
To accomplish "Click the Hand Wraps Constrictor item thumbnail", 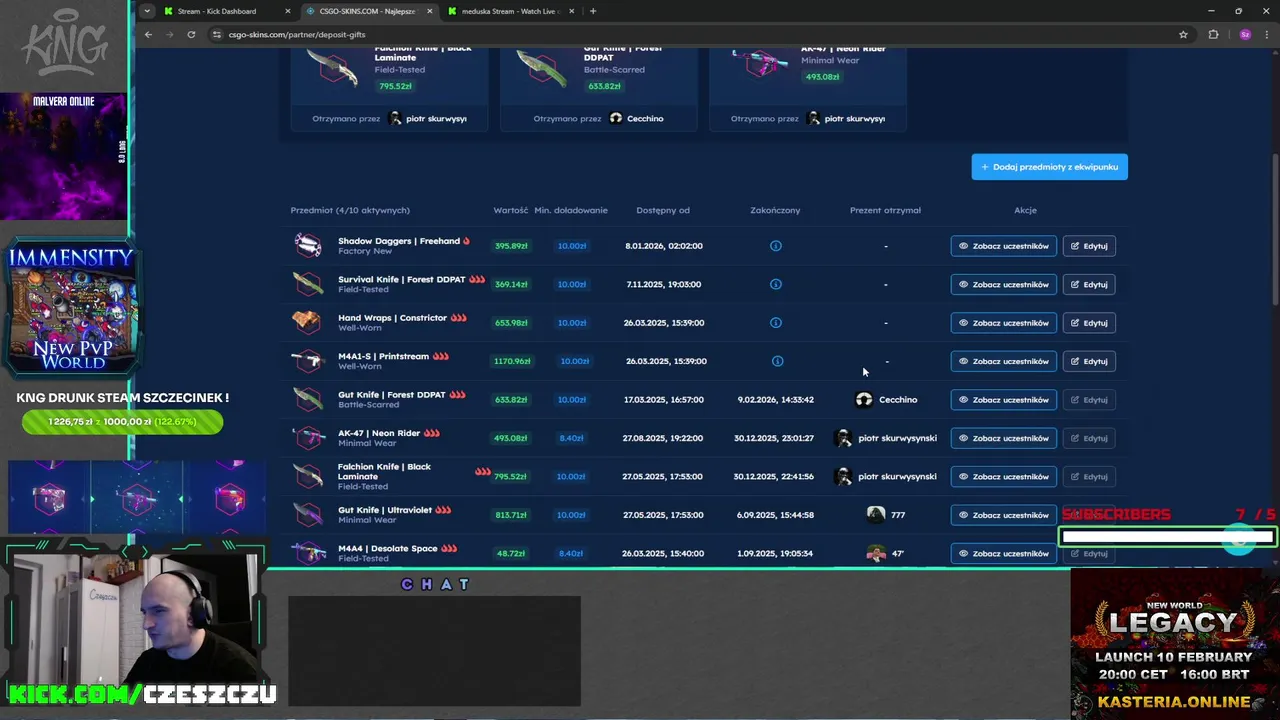I will [306, 322].
